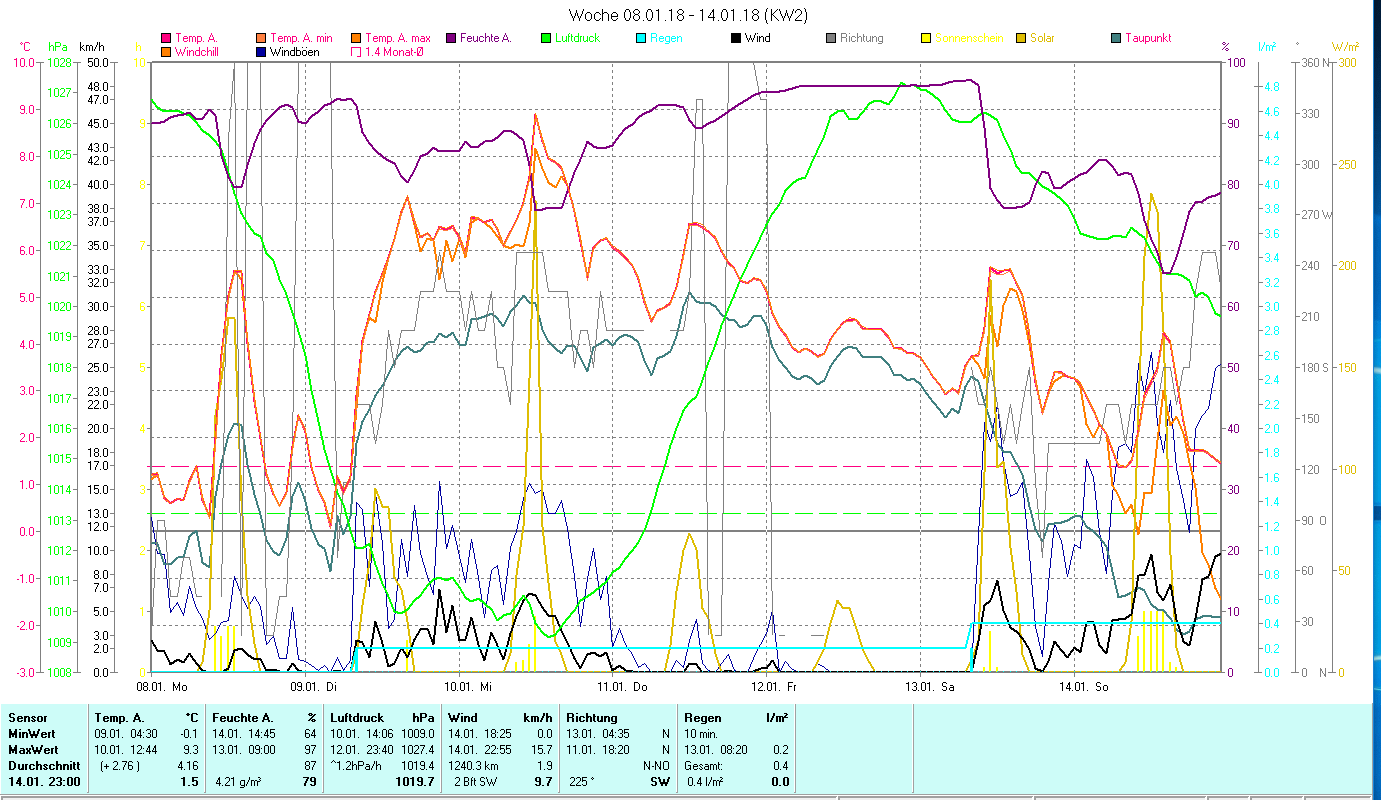
Task: Select the '14.01. So' date label
Action: coord(1083,687)
